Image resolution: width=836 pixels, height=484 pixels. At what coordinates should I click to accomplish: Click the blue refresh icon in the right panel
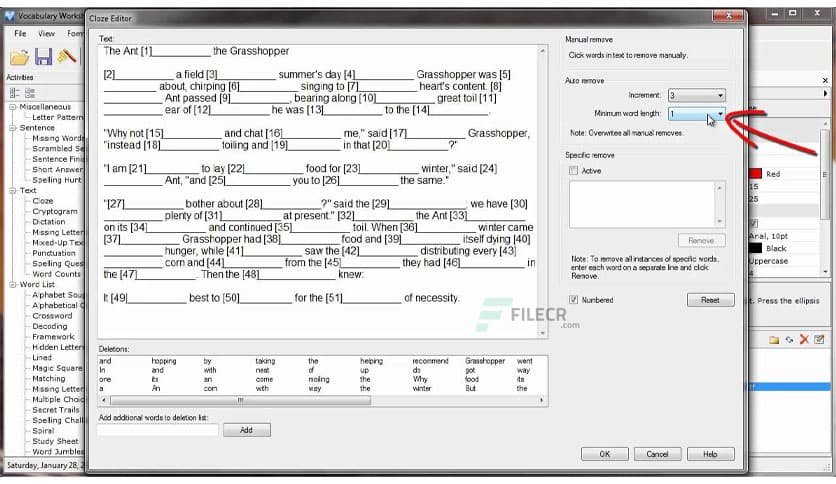pyautogui.click(x=789, y=340)
